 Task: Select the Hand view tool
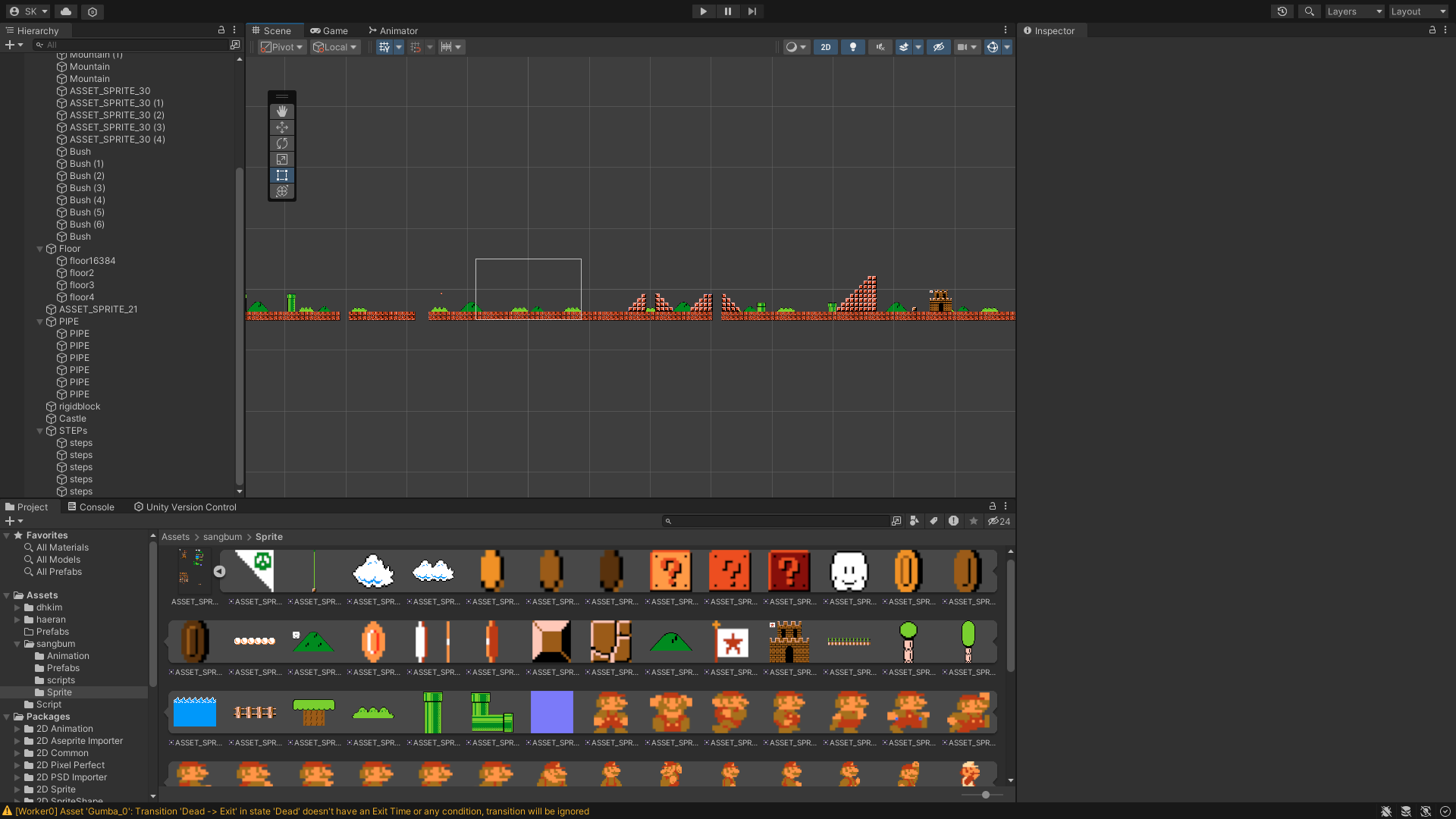click(x=282, y=111)
